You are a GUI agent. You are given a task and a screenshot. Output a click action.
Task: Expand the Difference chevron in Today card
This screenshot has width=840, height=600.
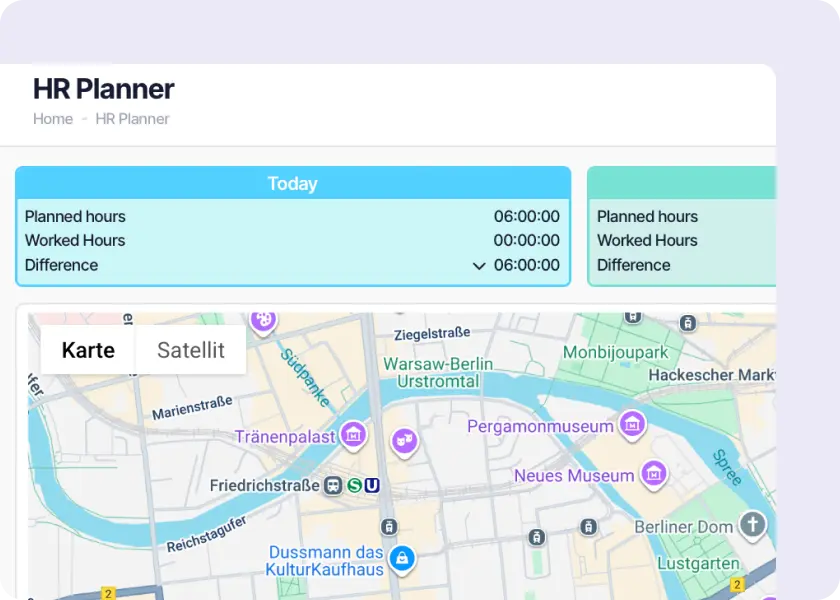[x=479, y=266]
